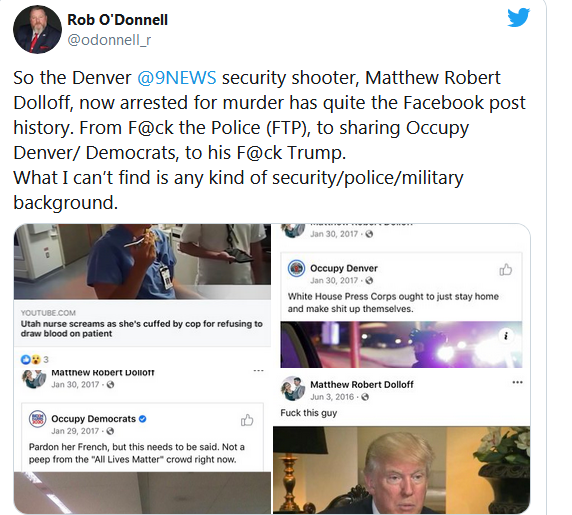572x515 pixels.
Task: Click the Occupy Democrats verified badge
Action: coord(143,419)
